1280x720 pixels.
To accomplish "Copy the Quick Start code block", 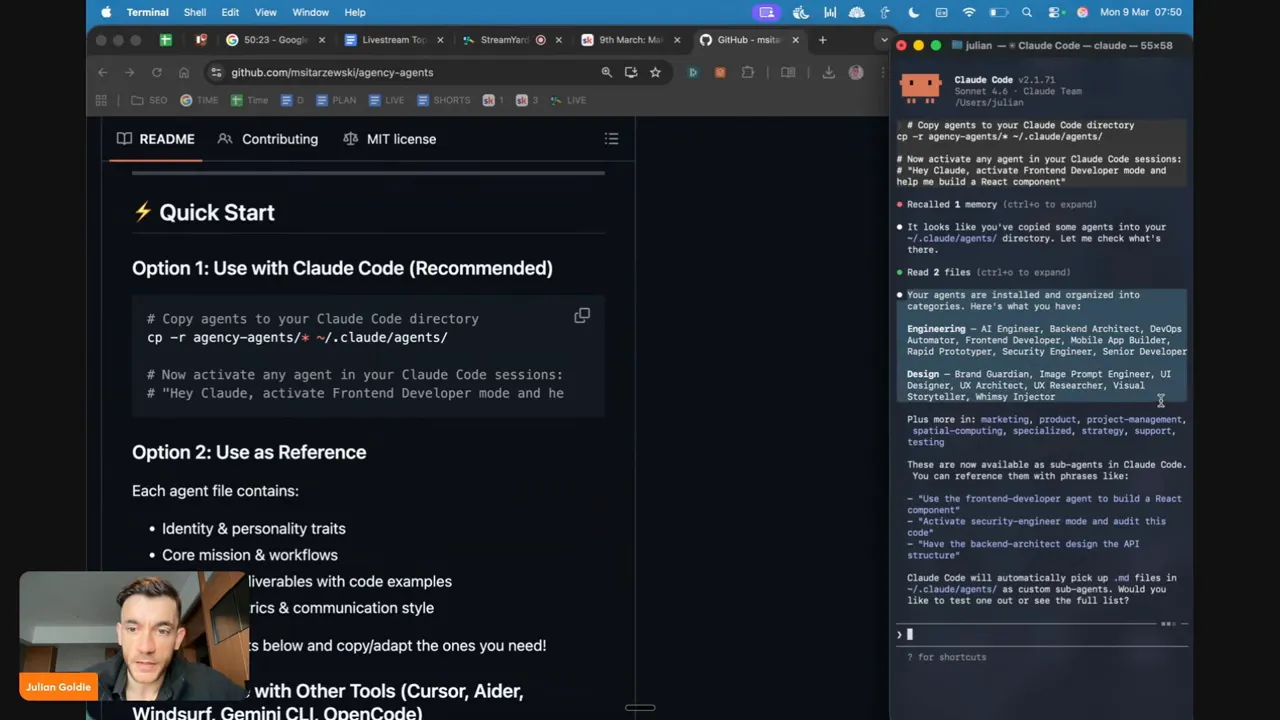I will tap(582, 316).
